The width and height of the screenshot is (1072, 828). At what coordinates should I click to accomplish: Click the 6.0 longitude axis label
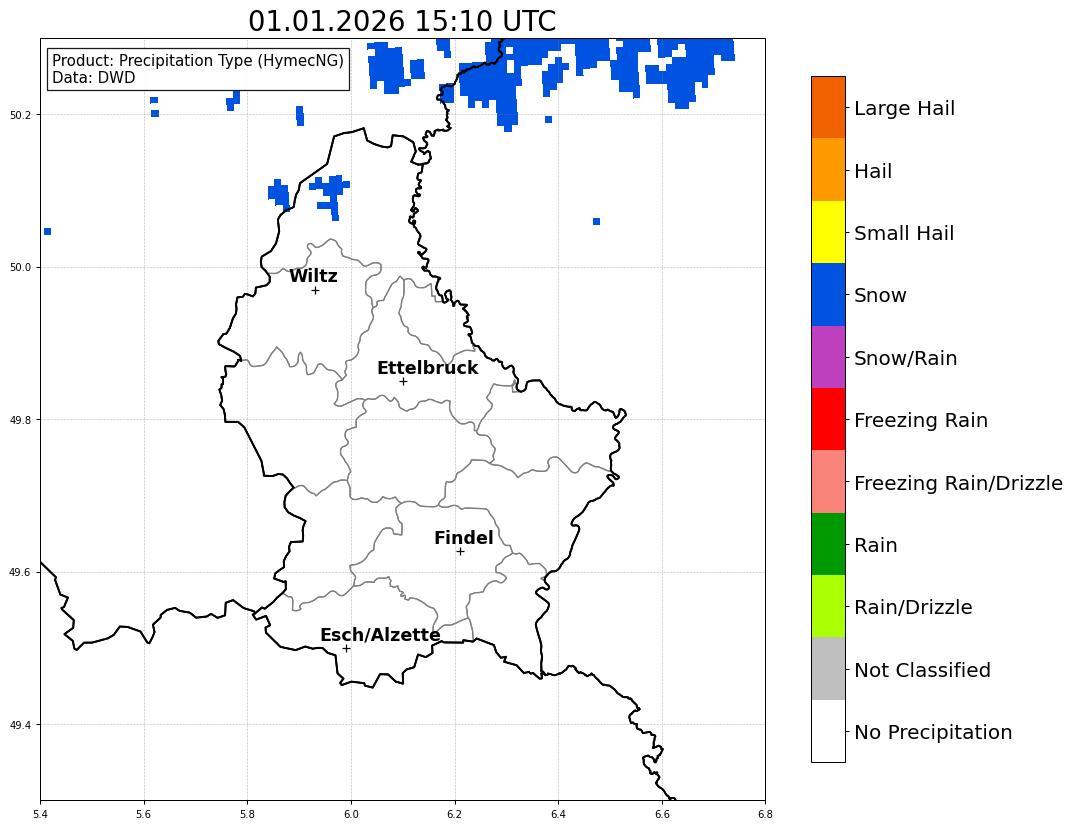click(x=351, y=814)
